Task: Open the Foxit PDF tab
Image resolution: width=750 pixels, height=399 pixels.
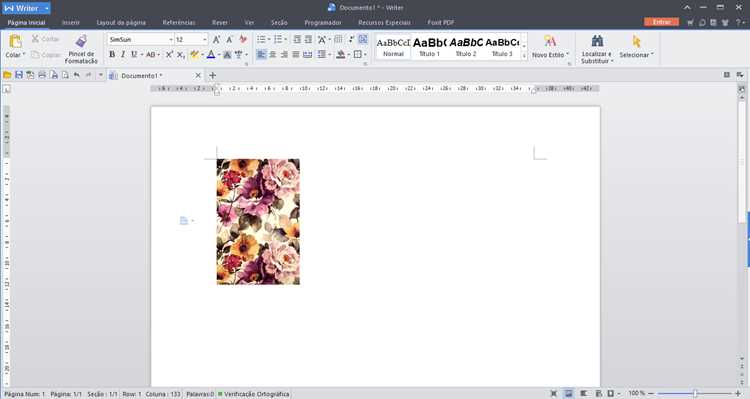Action: (x=441, y=22)
